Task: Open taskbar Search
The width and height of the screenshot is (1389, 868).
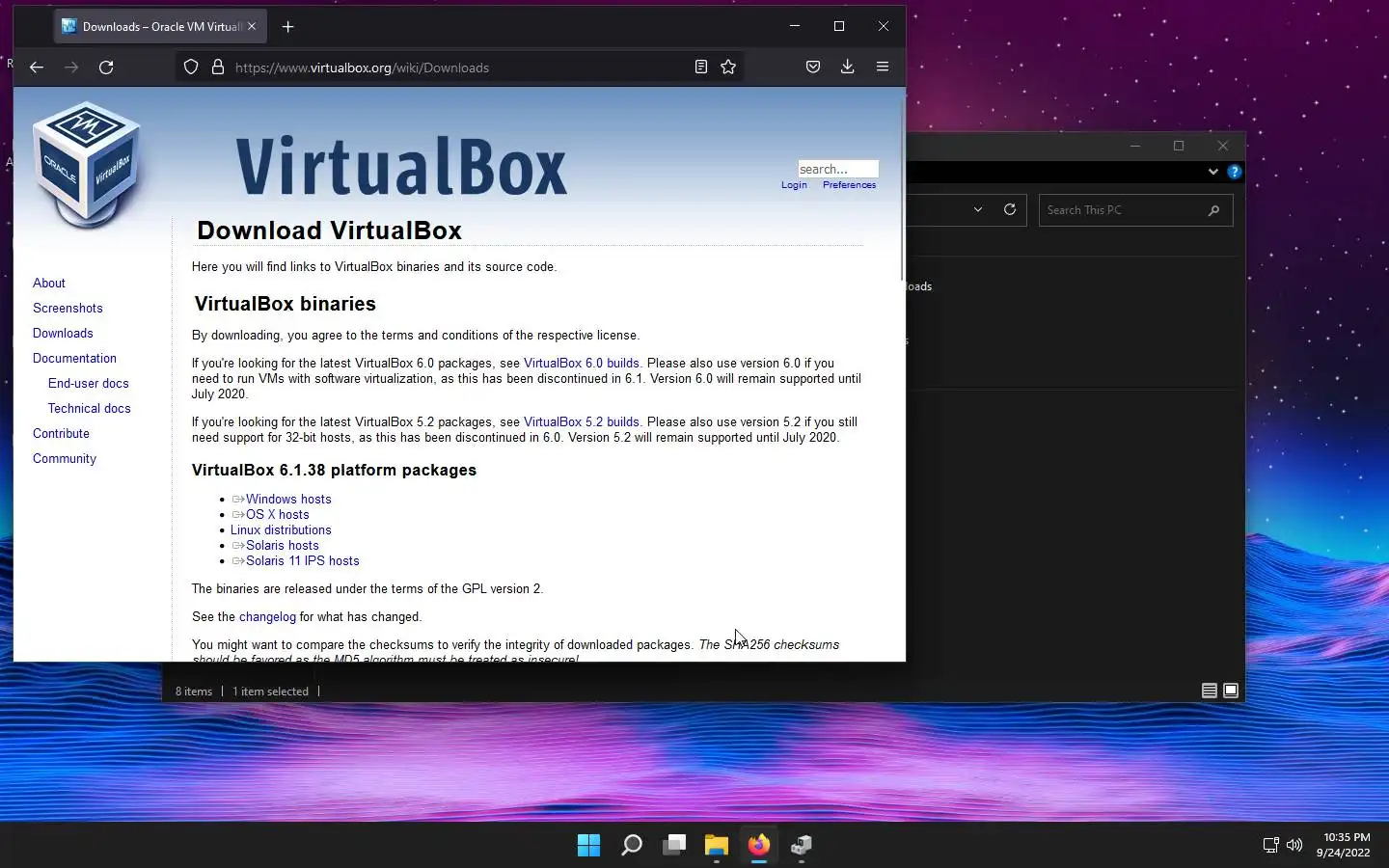Action: point(631,846)
